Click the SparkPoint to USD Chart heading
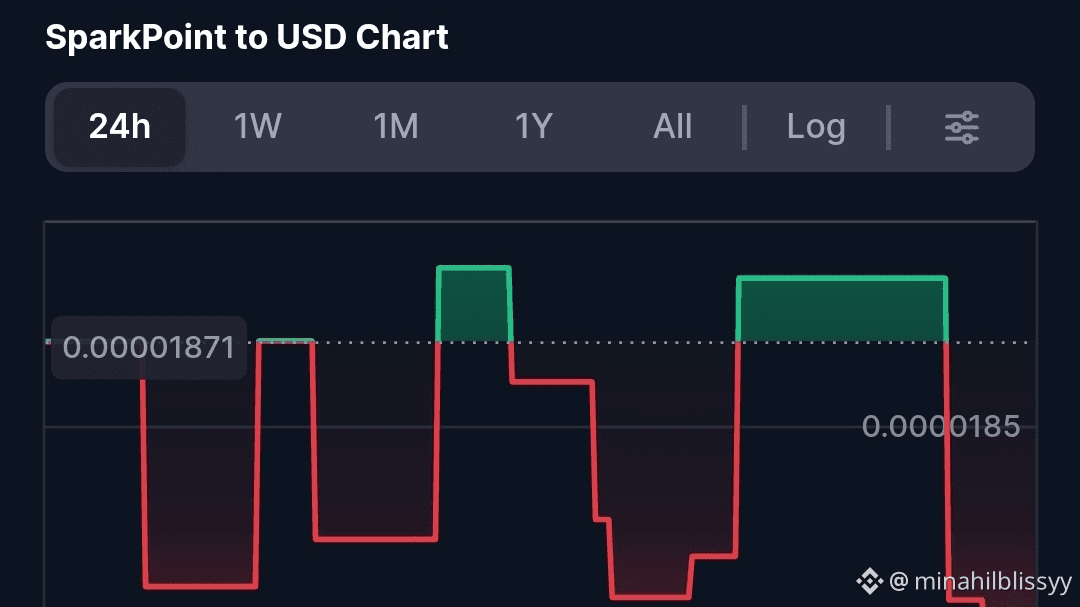The image size is (1080, 607). click(247, 38)
